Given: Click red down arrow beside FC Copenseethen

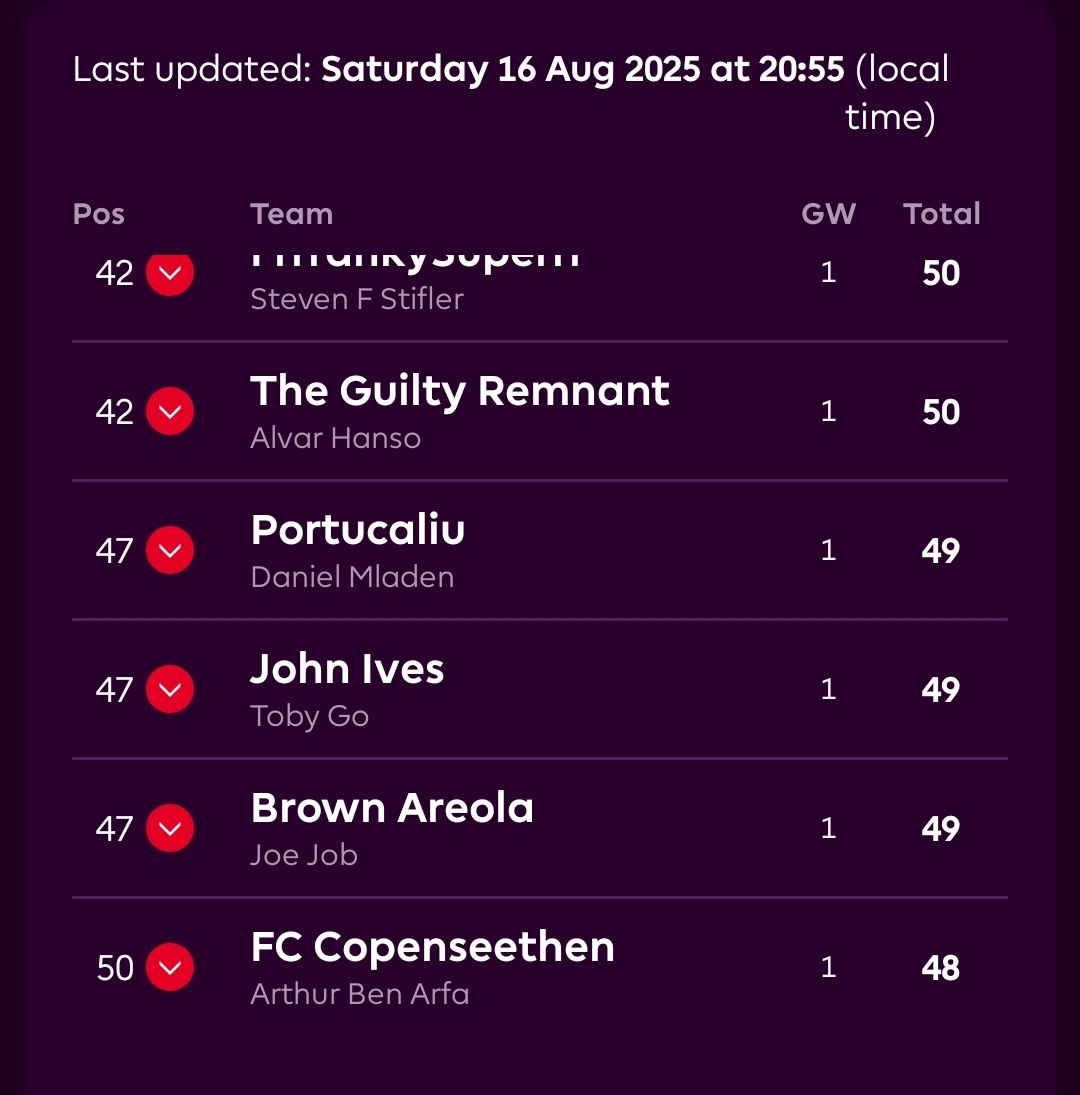Looking at the screenshot, I should pyautogui.click(x=170, y=967).
